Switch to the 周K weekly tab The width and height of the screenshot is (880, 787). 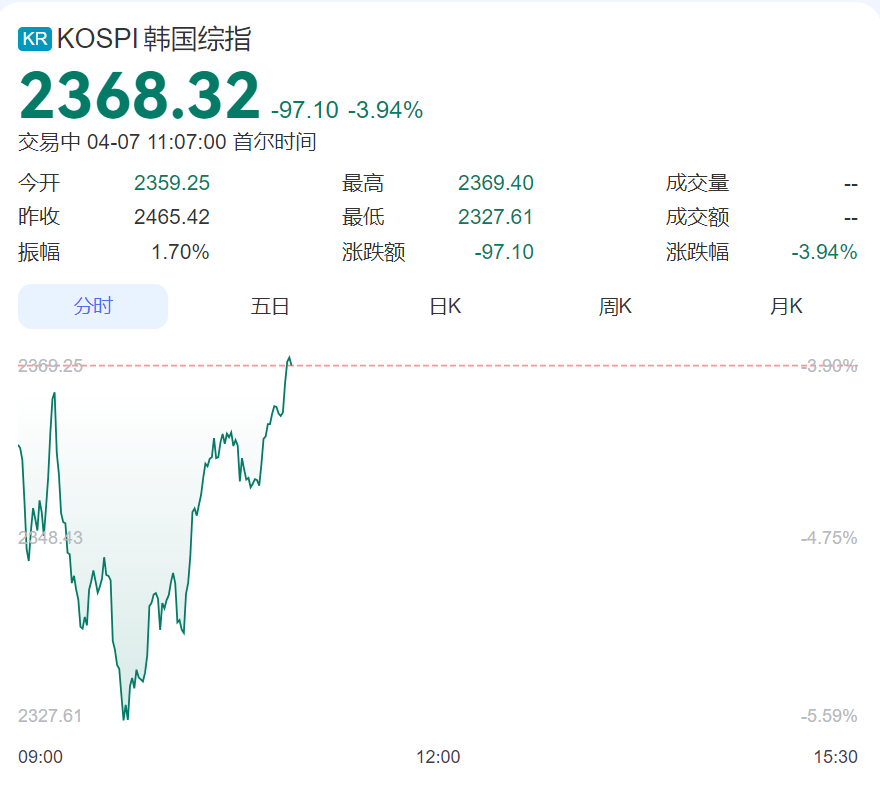tap(615, 306)
